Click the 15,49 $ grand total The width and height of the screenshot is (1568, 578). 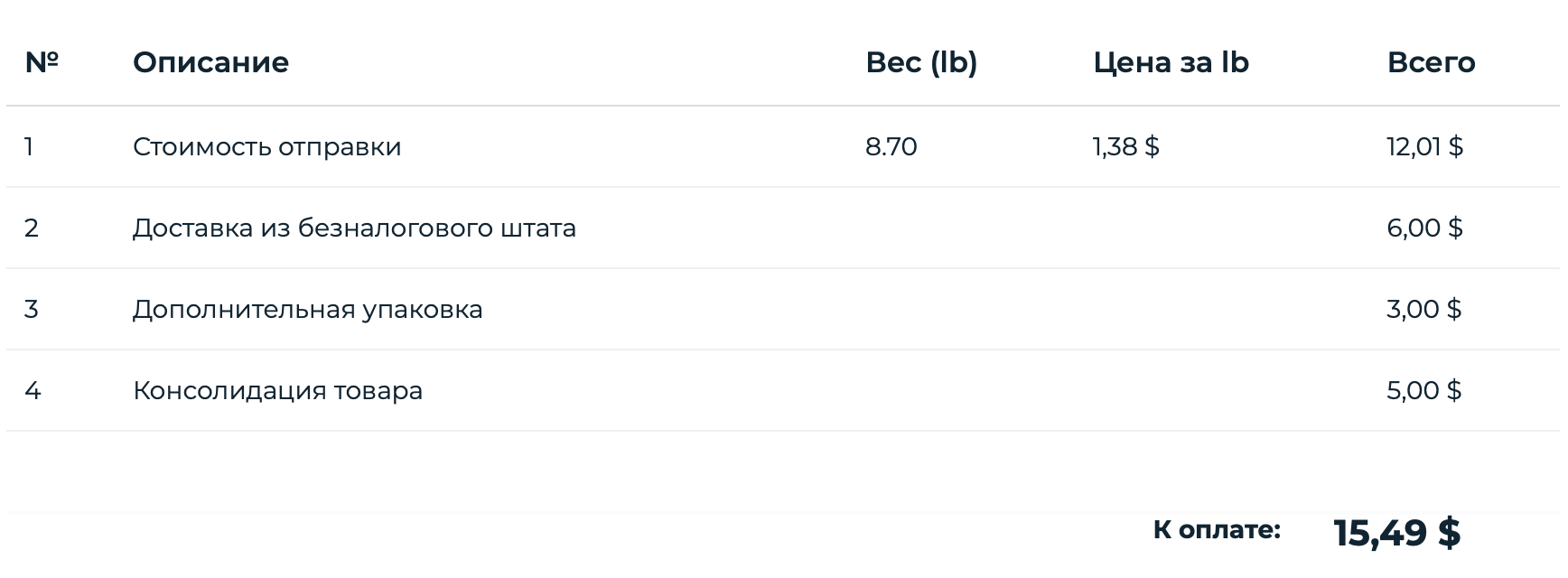(1396, 533)
